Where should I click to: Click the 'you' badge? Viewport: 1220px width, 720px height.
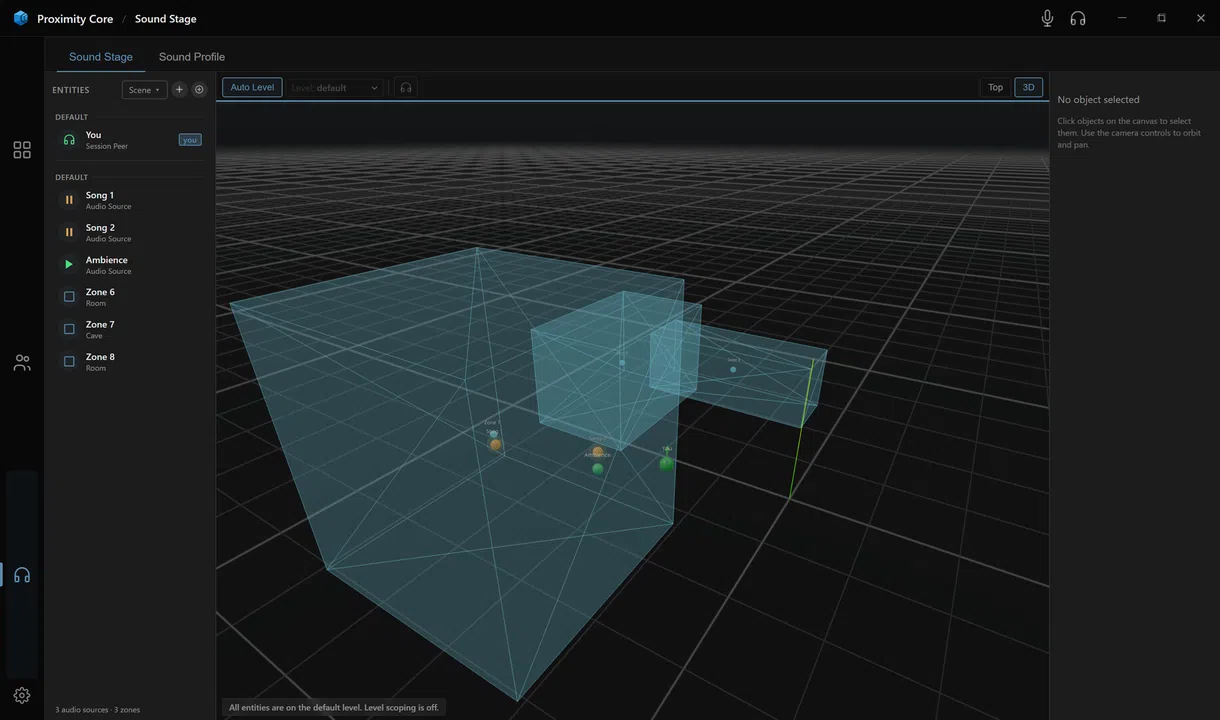(190, 140)
